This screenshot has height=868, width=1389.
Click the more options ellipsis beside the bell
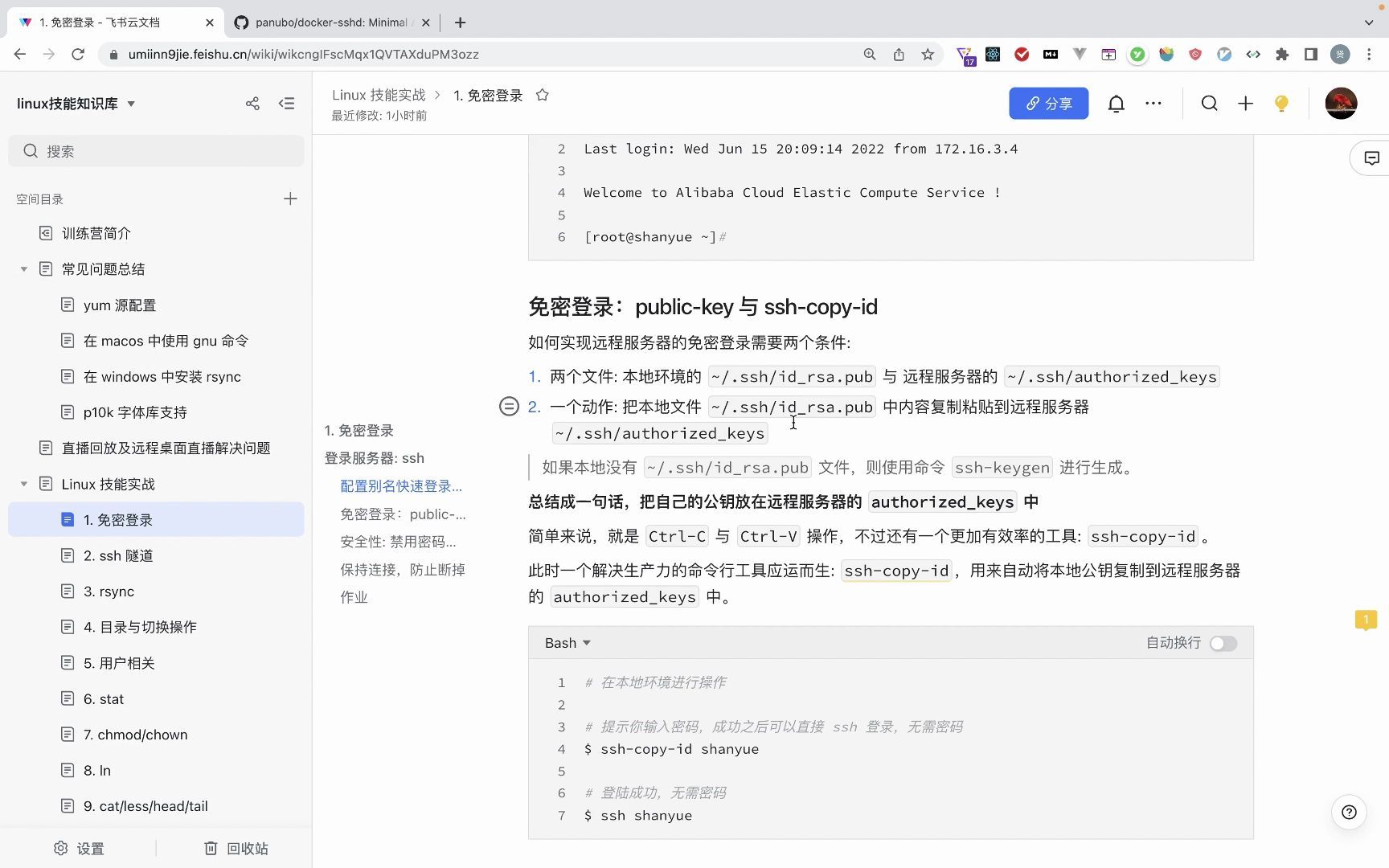point(1153,103)
